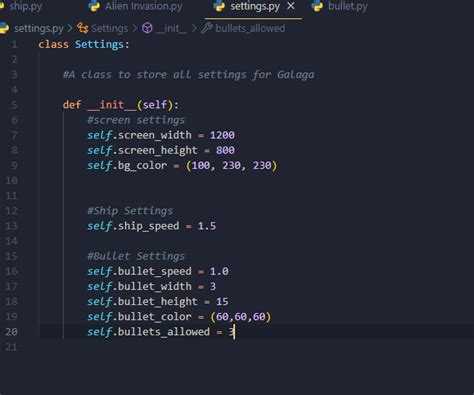Click the bullet_height value 15
This screenshot has width=474, height=395.
222,302
